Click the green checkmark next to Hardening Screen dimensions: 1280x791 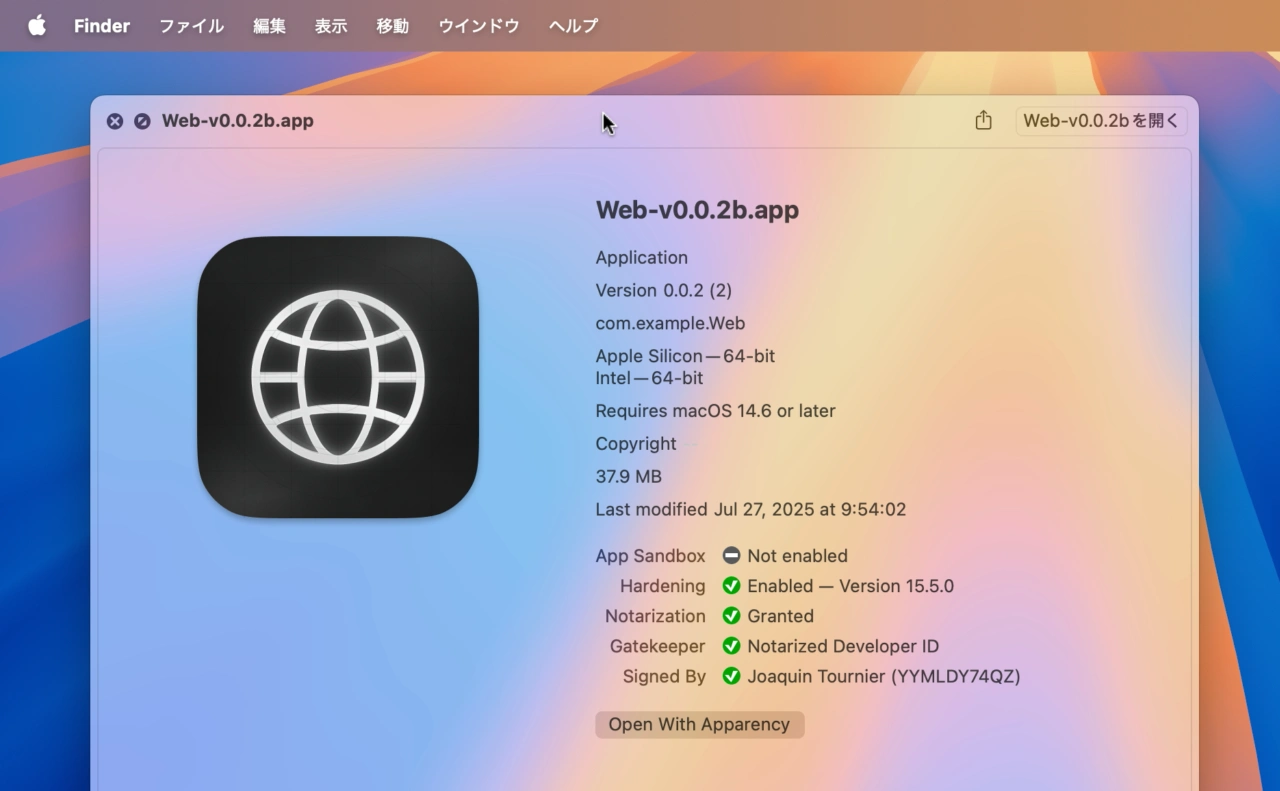click(x=731, y=586)
